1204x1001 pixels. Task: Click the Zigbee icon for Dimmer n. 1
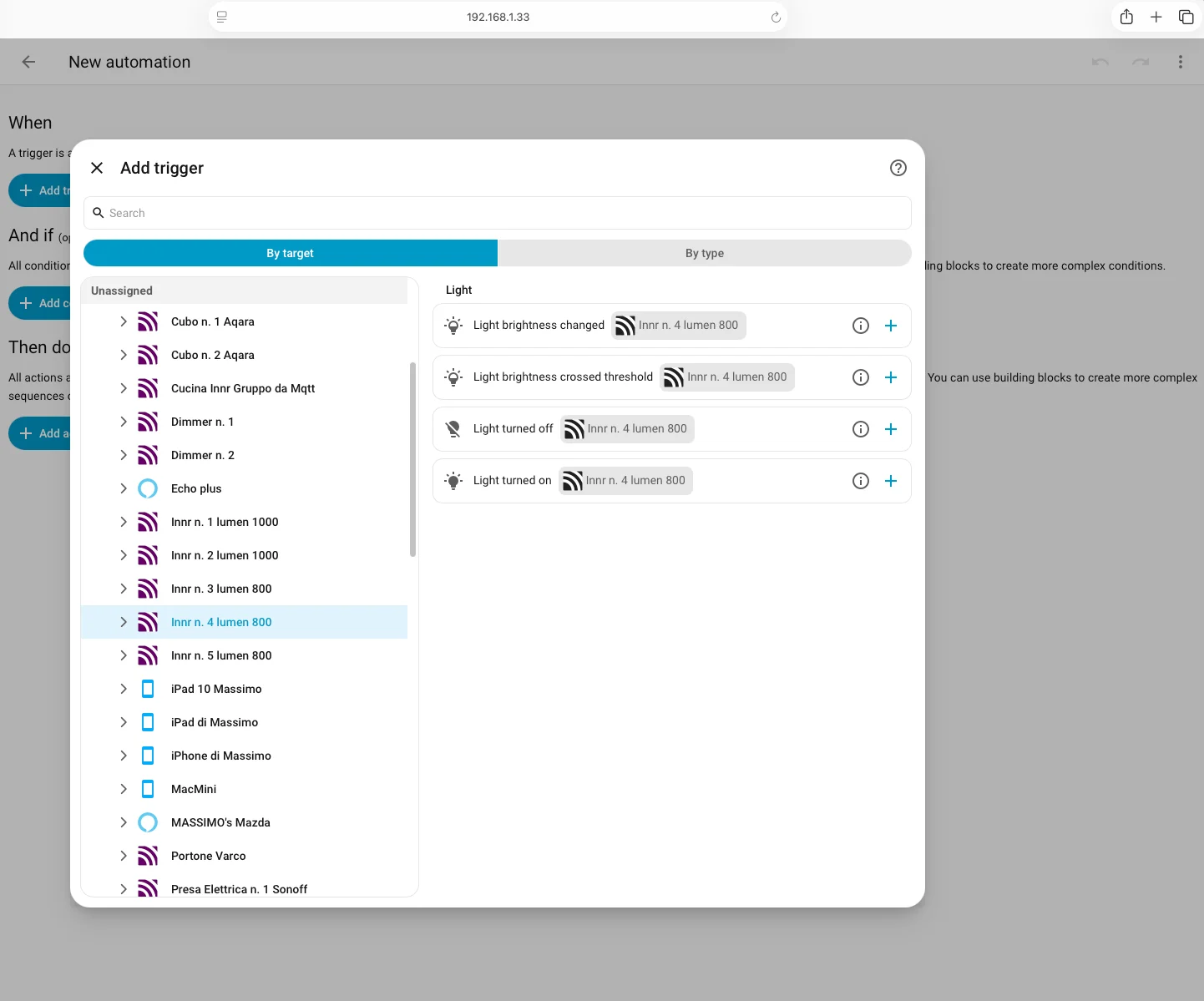[148, 422]
